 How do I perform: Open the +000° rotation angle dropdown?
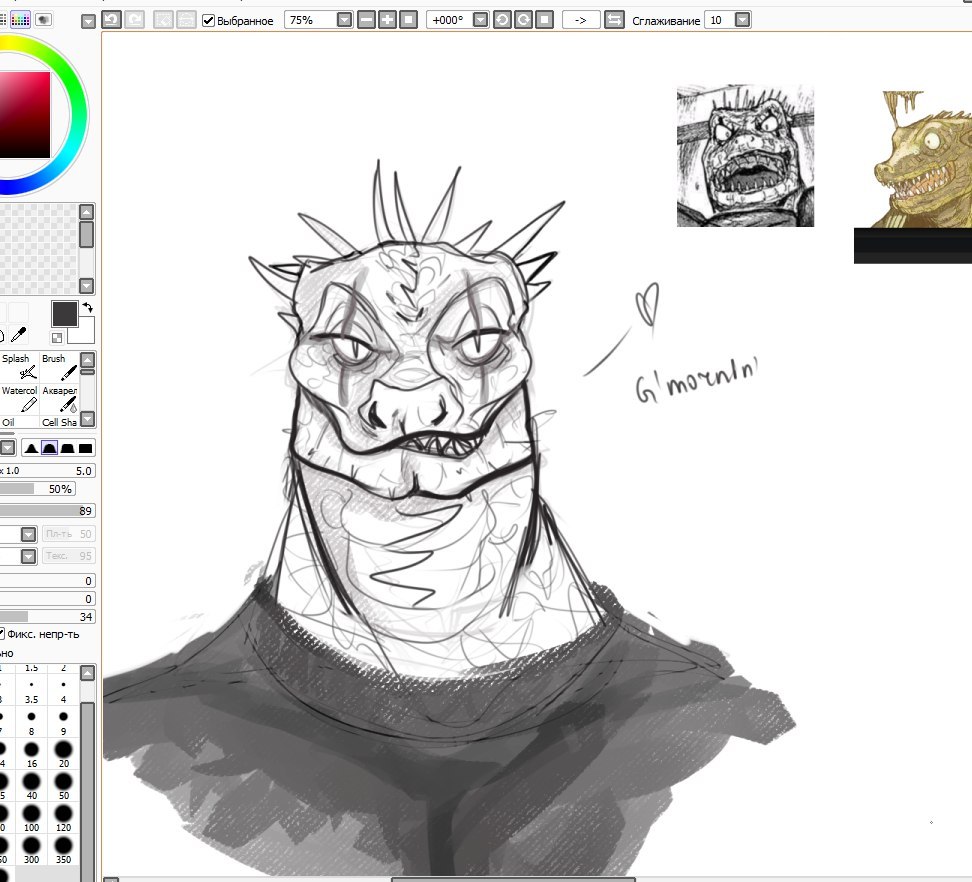point(480,20)
